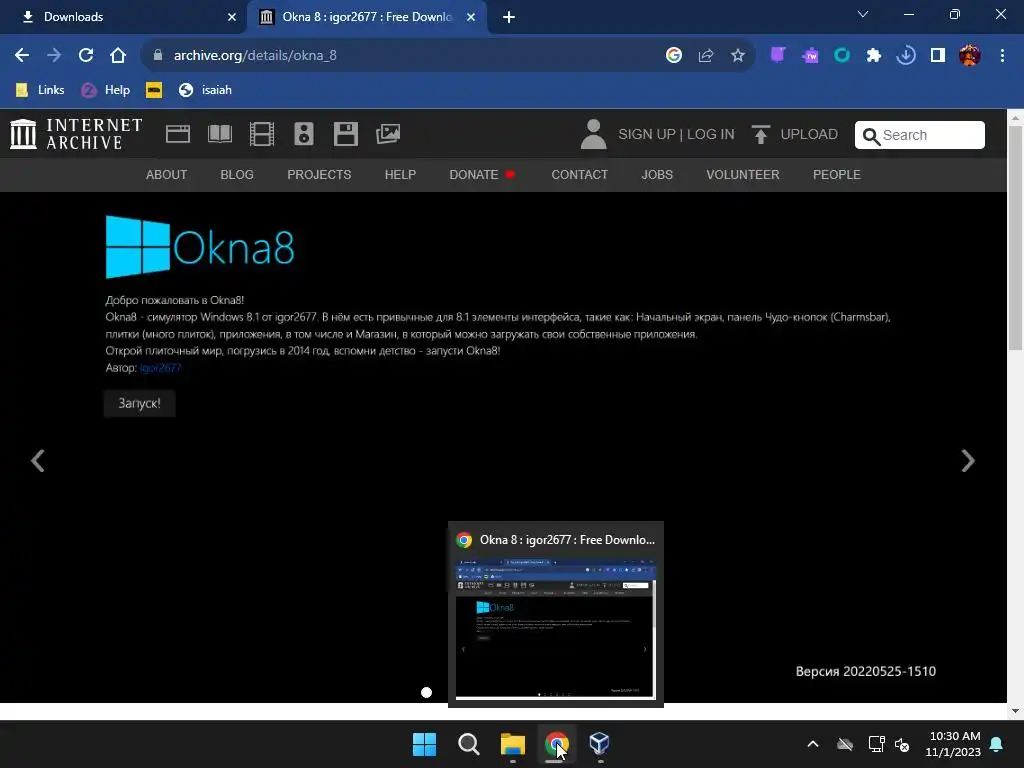Image resolution: width=1024 pixels, height=768 pixels.
Task: Open the isaiah bookmark
Action: 205,90
